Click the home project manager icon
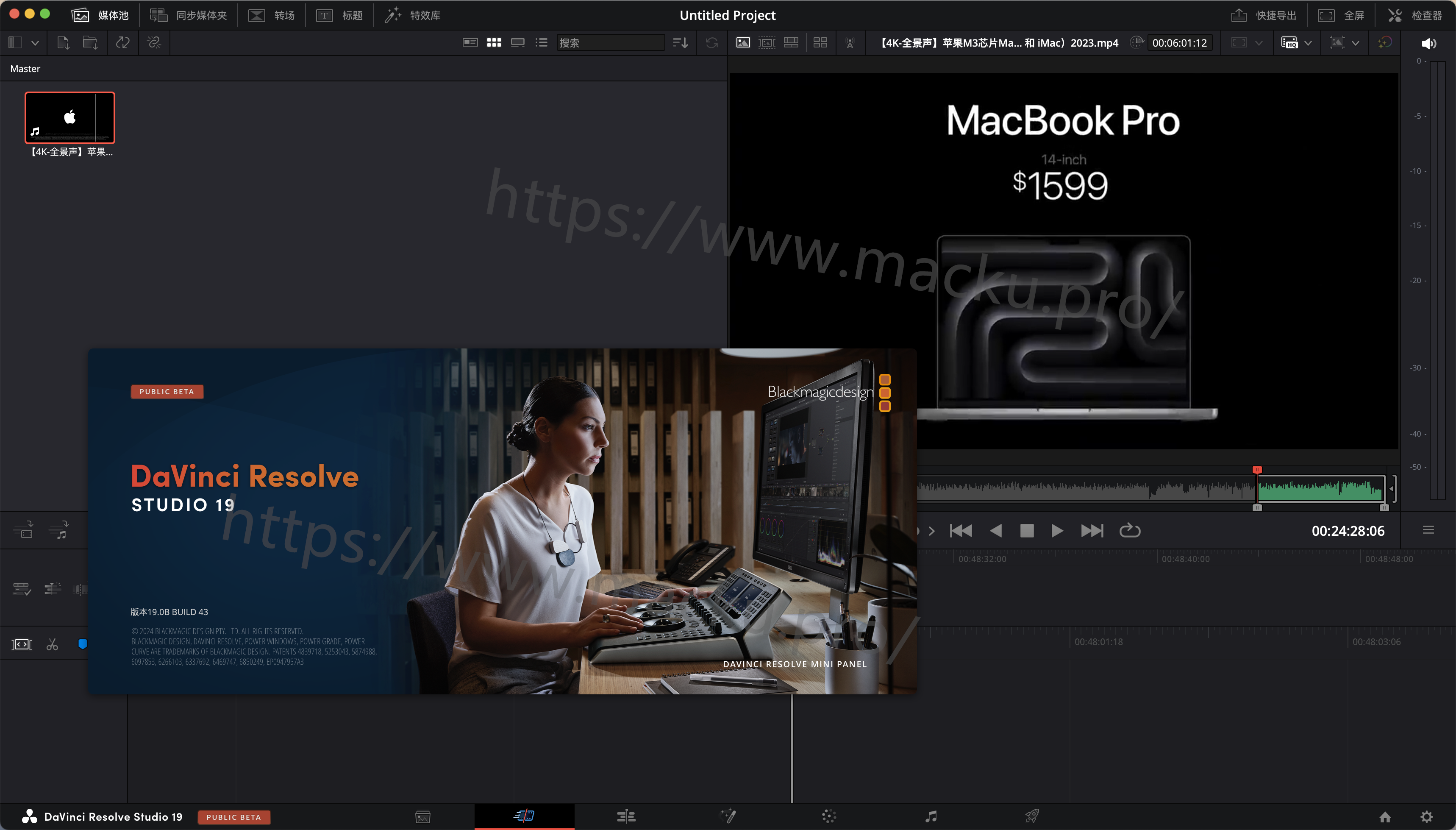Viewport: 1456px width, 830px height. click(x=1385, y=816)
